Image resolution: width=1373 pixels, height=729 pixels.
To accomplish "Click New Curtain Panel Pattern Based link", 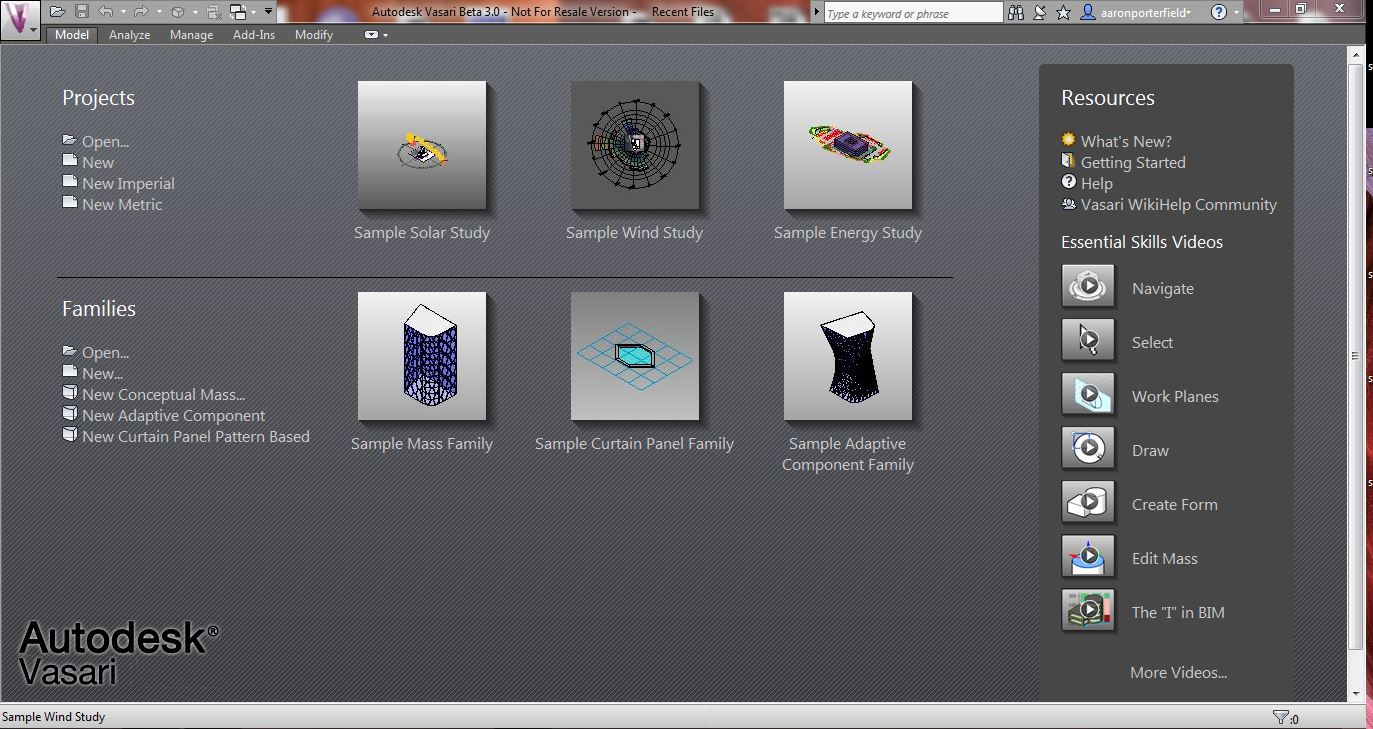I will 196,437.
